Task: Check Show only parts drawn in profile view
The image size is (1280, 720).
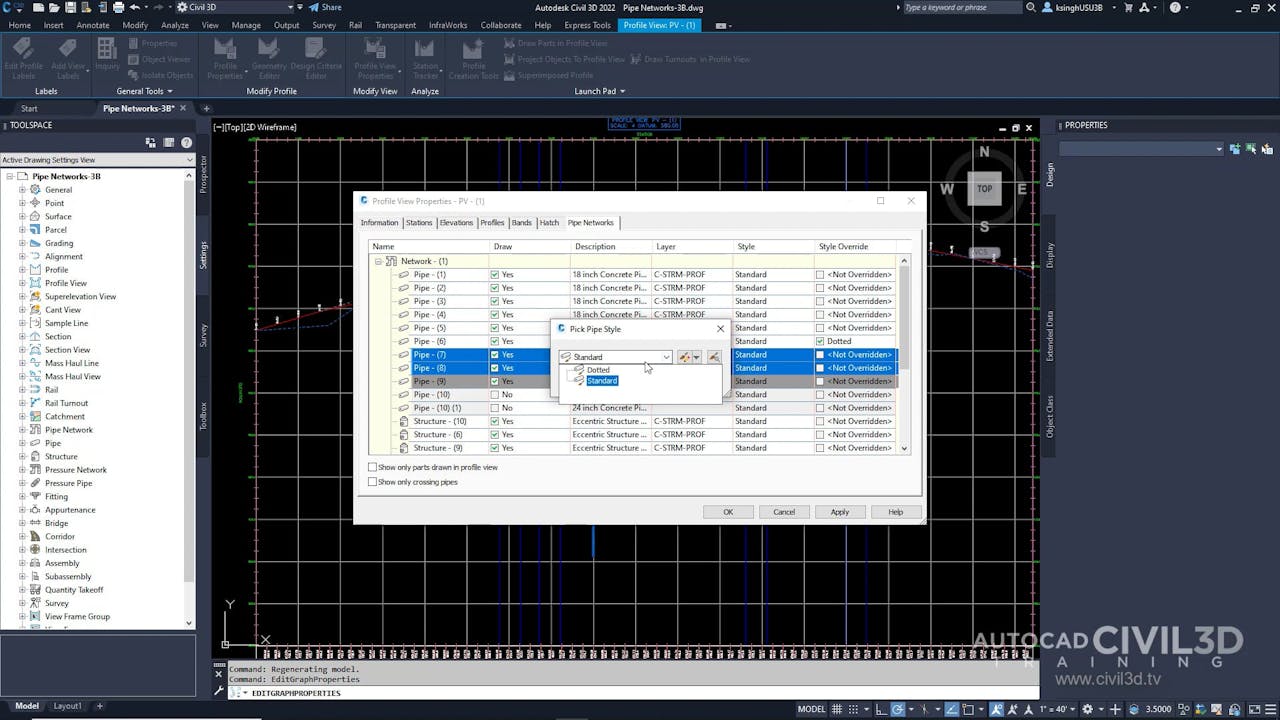Action: pos(372,466)
